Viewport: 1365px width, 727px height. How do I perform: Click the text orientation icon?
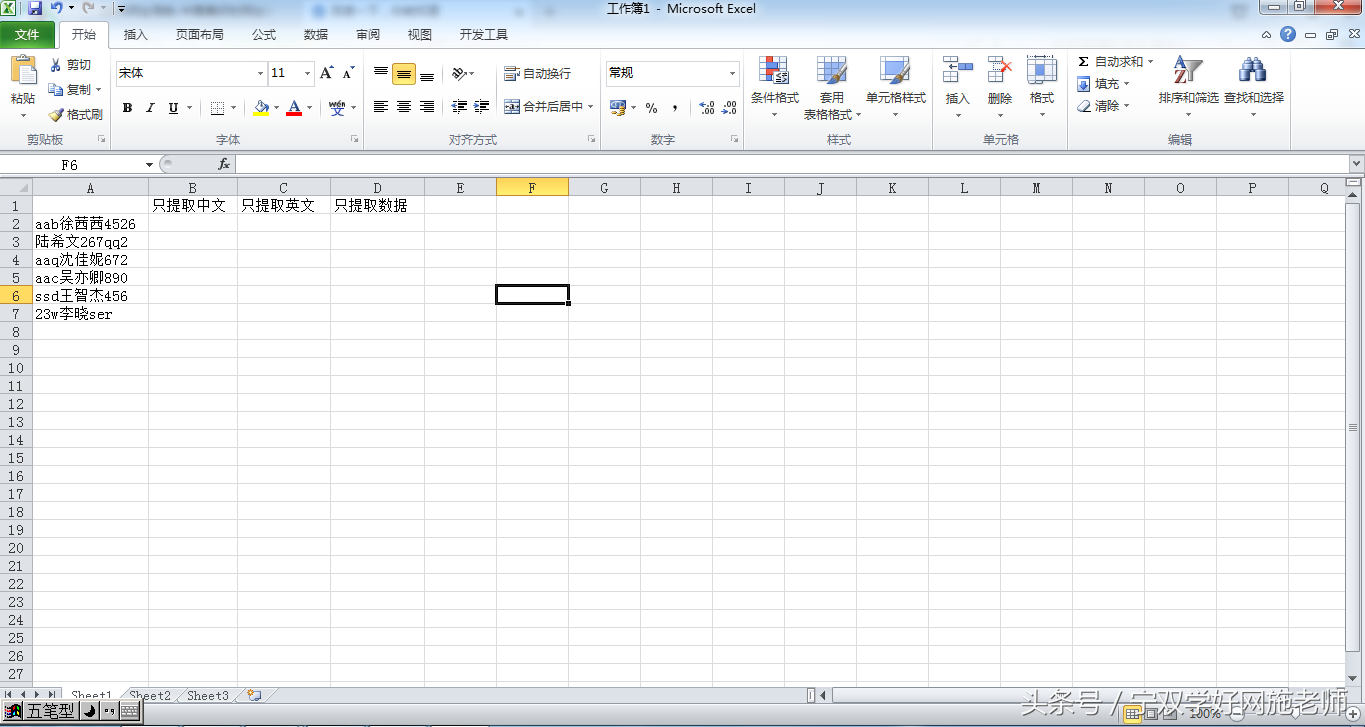point(459,73)
